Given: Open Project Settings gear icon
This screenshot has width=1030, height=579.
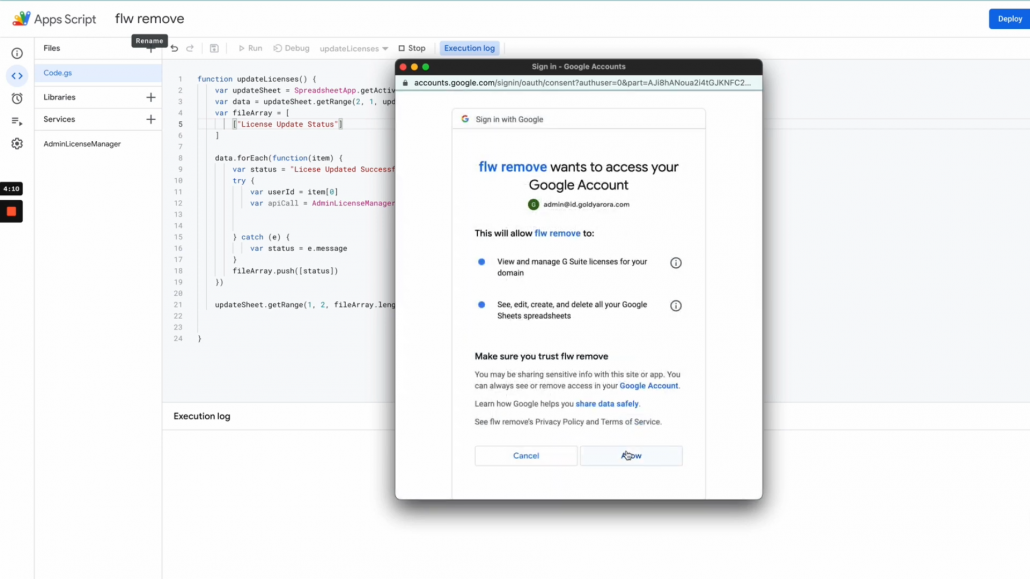Looking at the screenshot, I should [17, 143].
